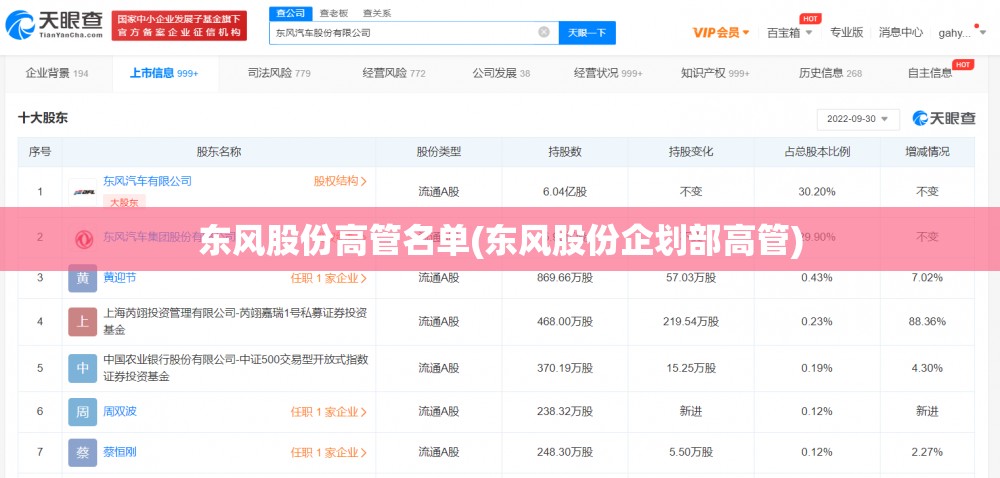
Task: Open the 周双波 shareholder link
Action: point(120,412)
